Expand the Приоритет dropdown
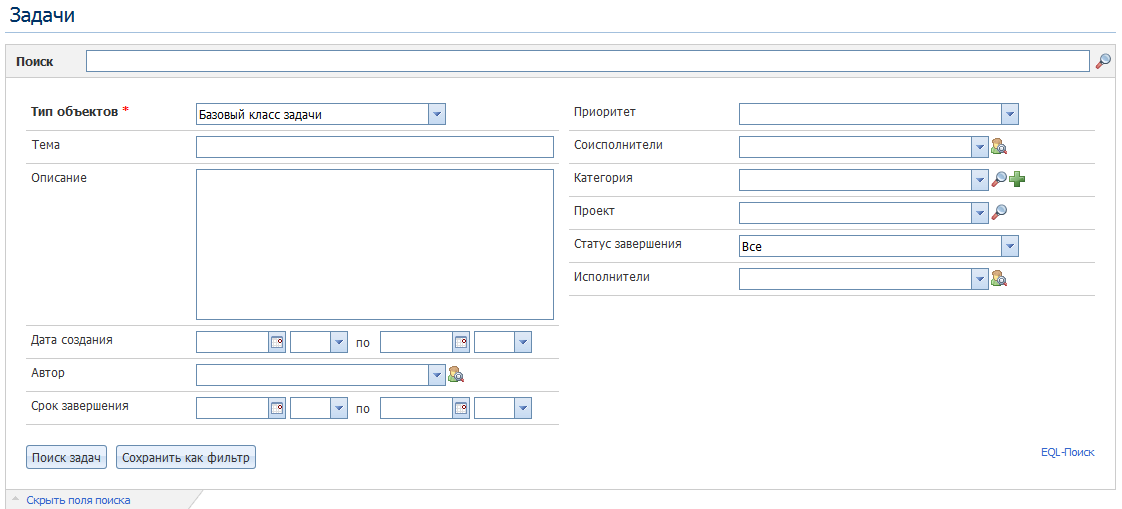The image size is (1122, 509). tap(1009, 115)
